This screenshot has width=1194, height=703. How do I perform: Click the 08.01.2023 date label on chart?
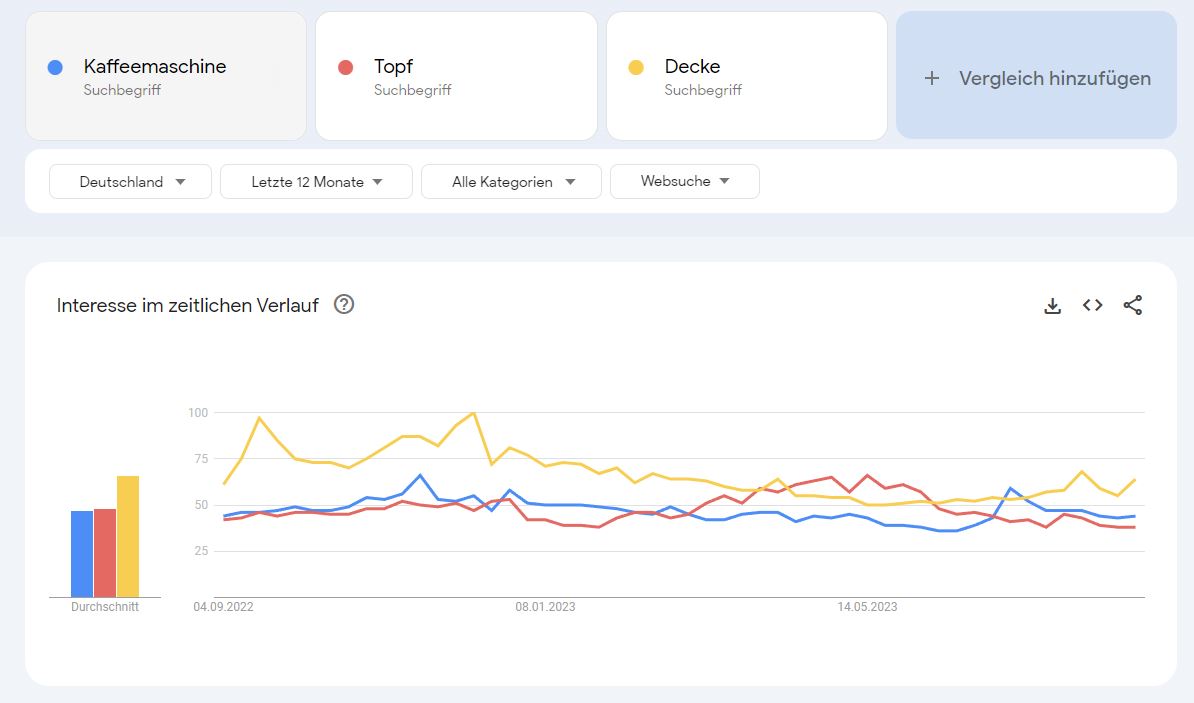[545, 606]
